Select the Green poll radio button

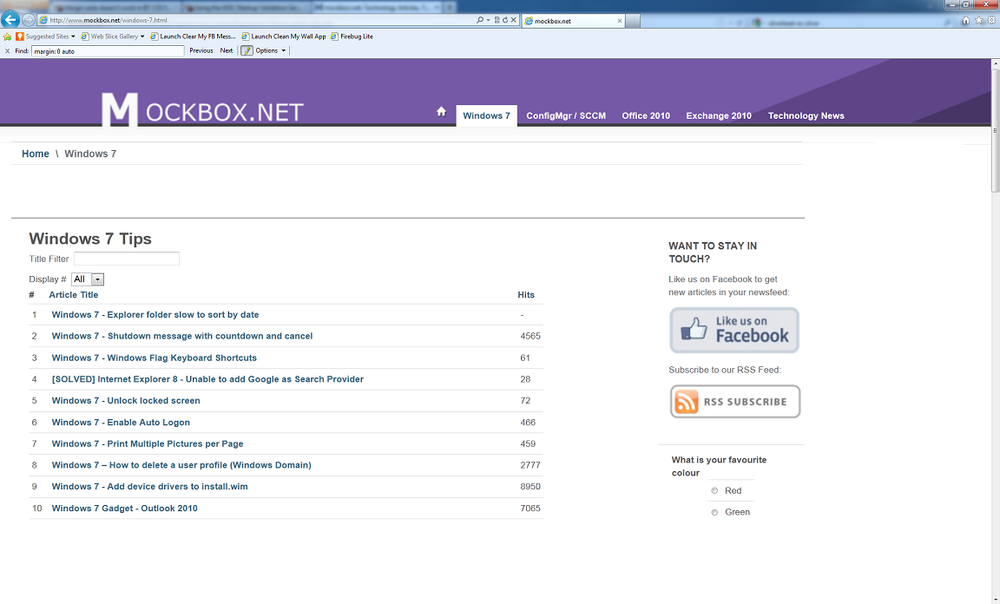(714, 512)
